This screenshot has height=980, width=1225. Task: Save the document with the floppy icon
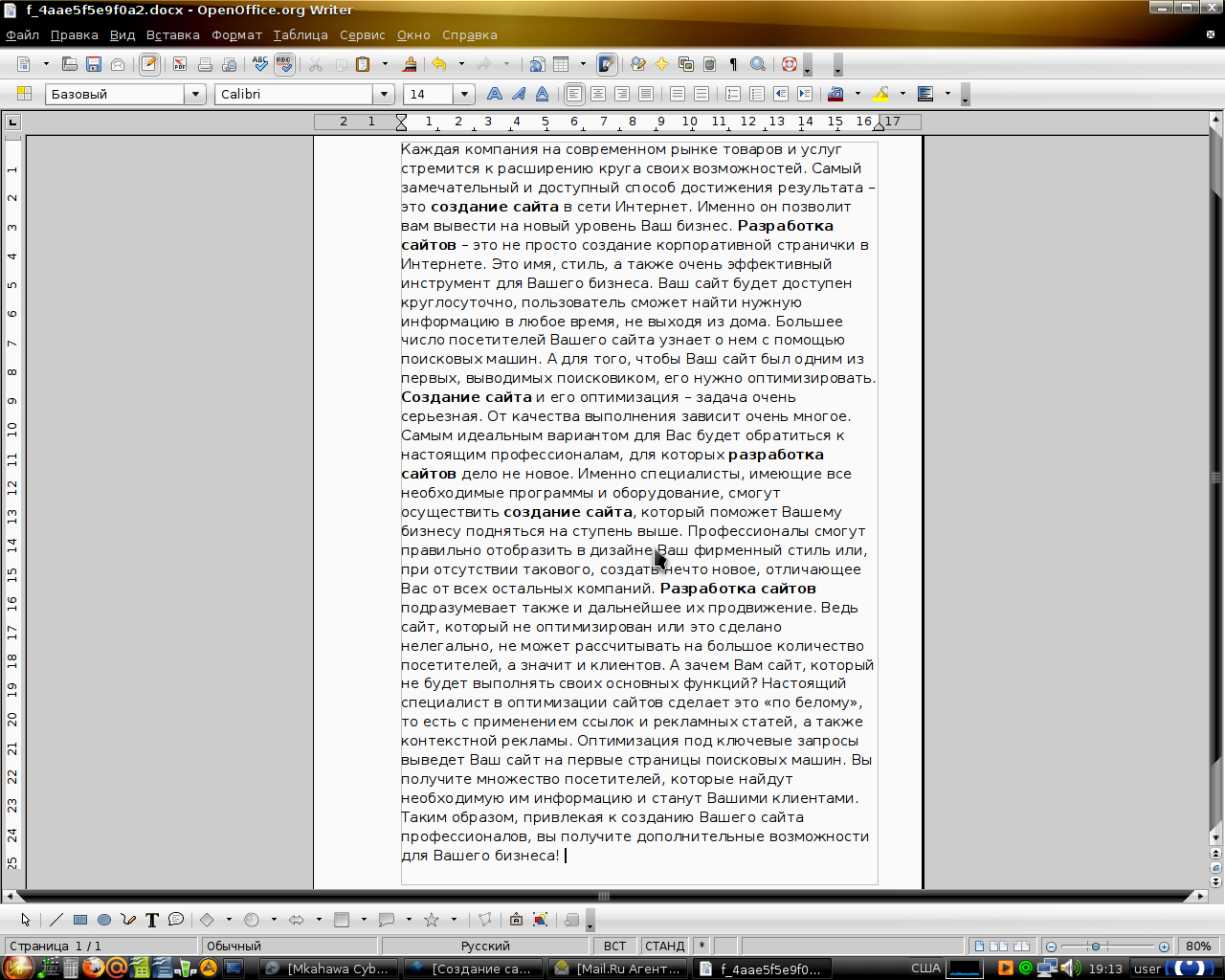coord(94,64)
